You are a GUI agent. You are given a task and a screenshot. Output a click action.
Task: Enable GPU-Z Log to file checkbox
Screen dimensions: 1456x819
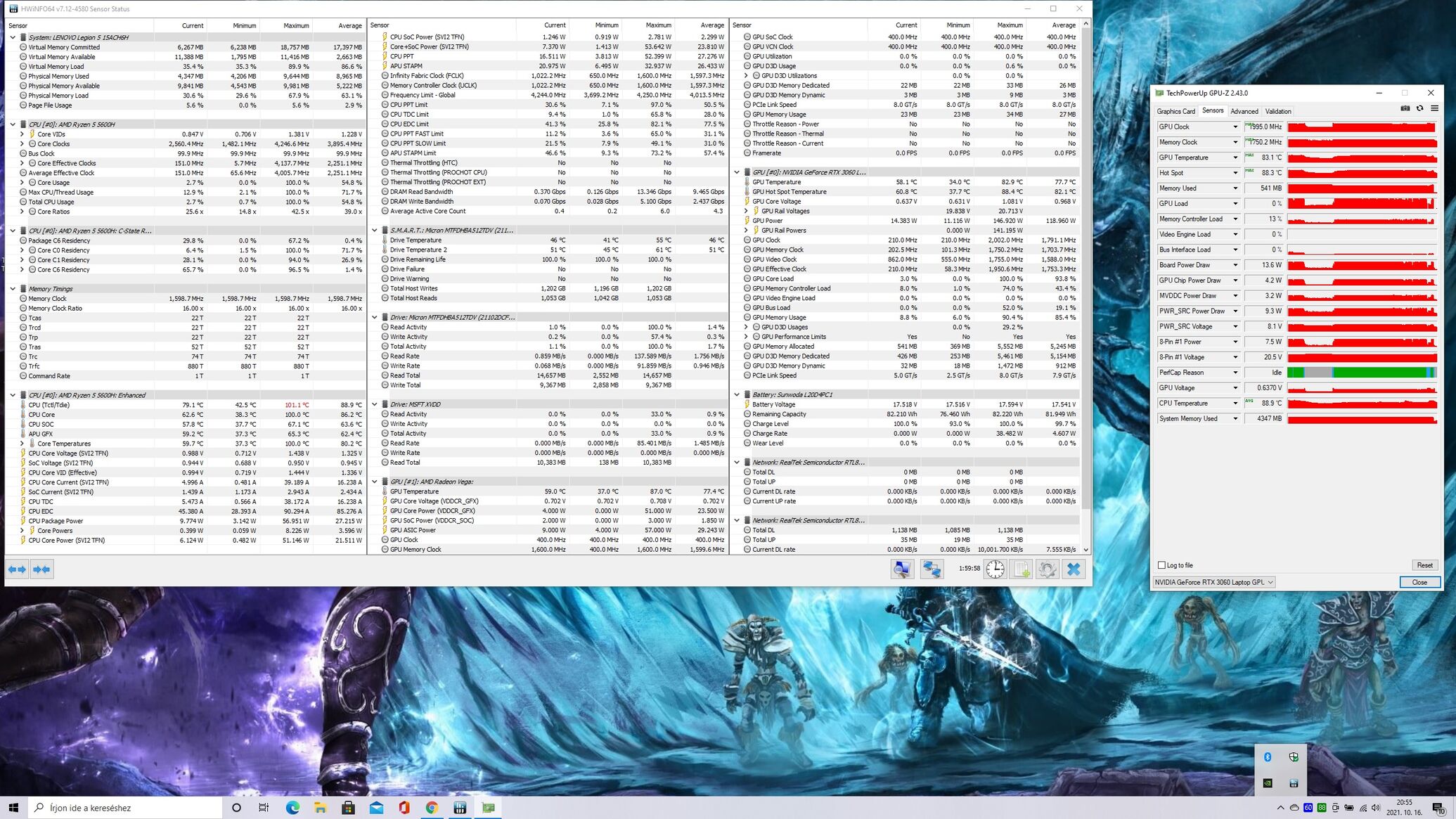1161,565
